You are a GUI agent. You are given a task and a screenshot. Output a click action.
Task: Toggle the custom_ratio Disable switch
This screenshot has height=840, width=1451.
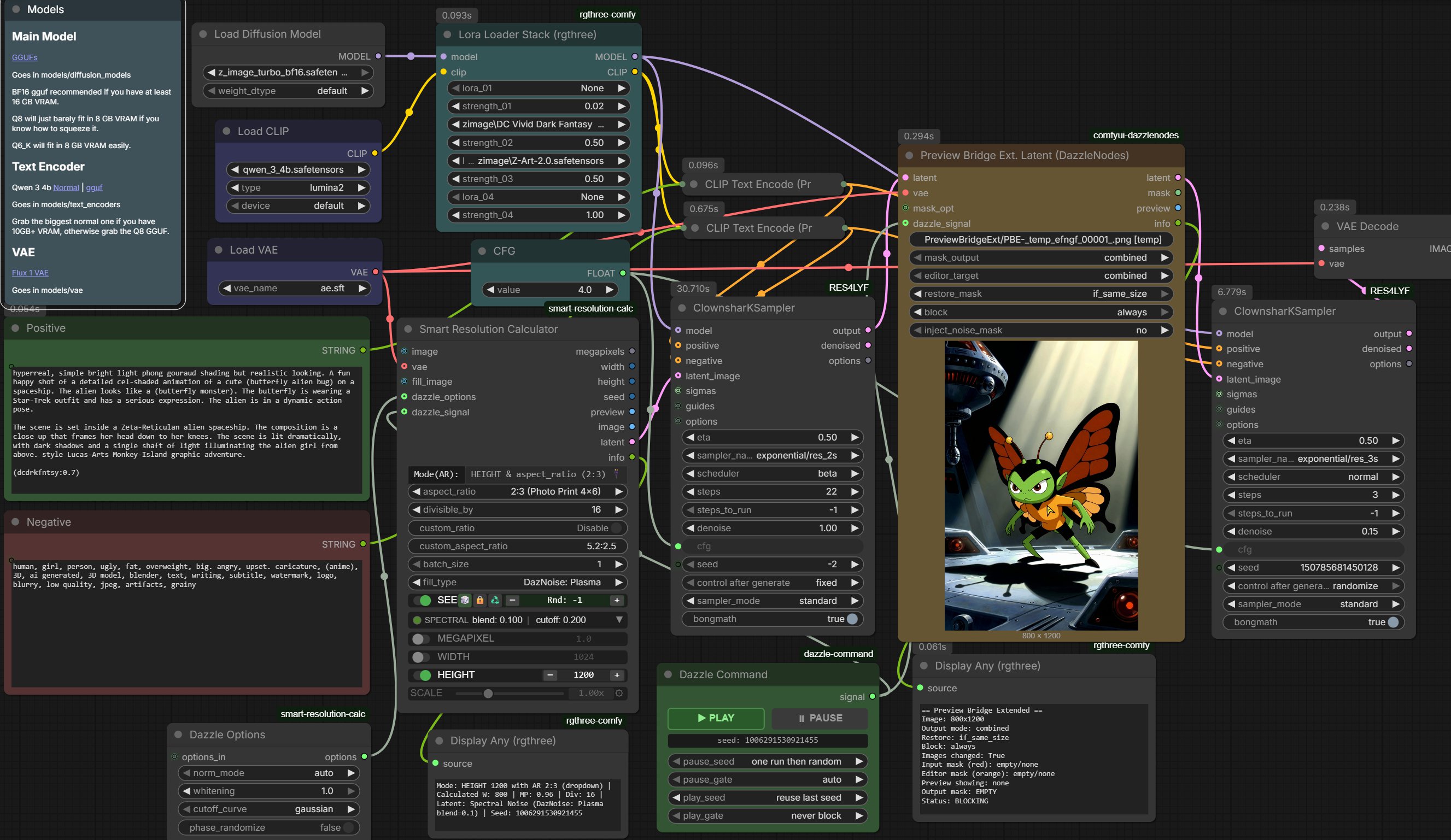click(x=617, y=528)
